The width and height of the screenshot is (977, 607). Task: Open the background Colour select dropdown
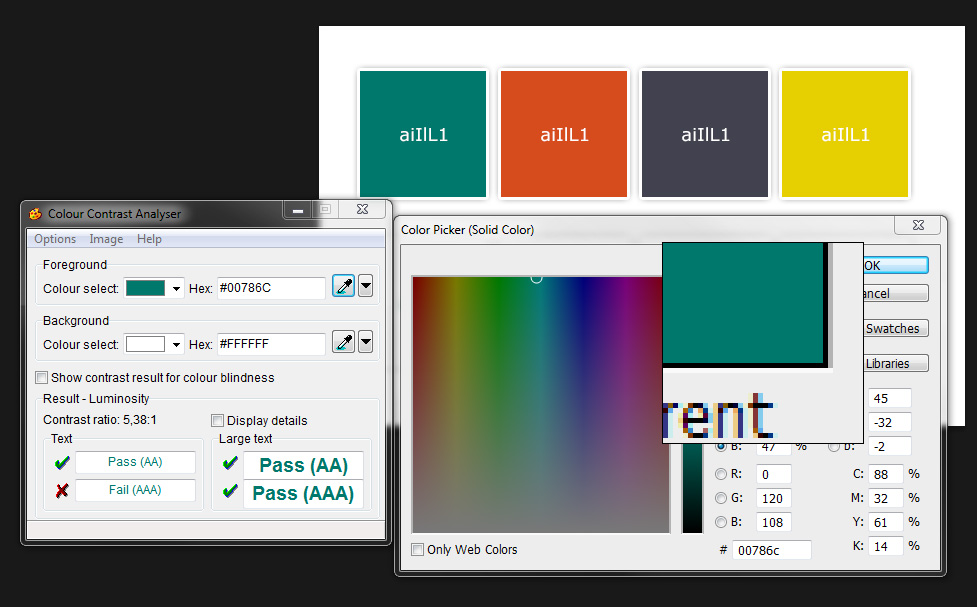pos(177,344)
